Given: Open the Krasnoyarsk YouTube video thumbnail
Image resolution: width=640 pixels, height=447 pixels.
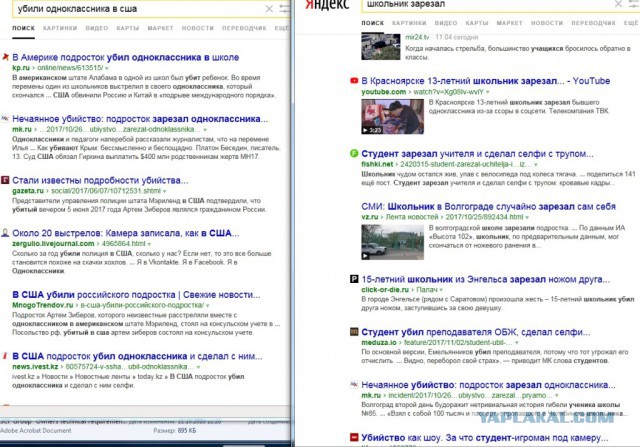Looking at the screenshot, I should tap(392, 117).
